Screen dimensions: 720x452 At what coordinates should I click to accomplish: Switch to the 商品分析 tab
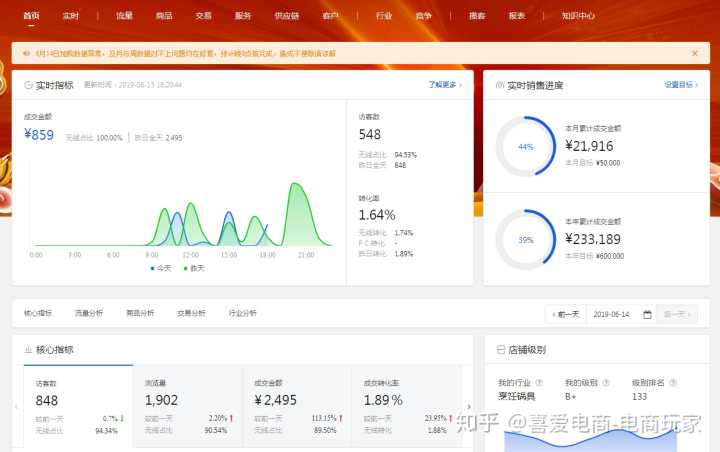tap(140, 313)
